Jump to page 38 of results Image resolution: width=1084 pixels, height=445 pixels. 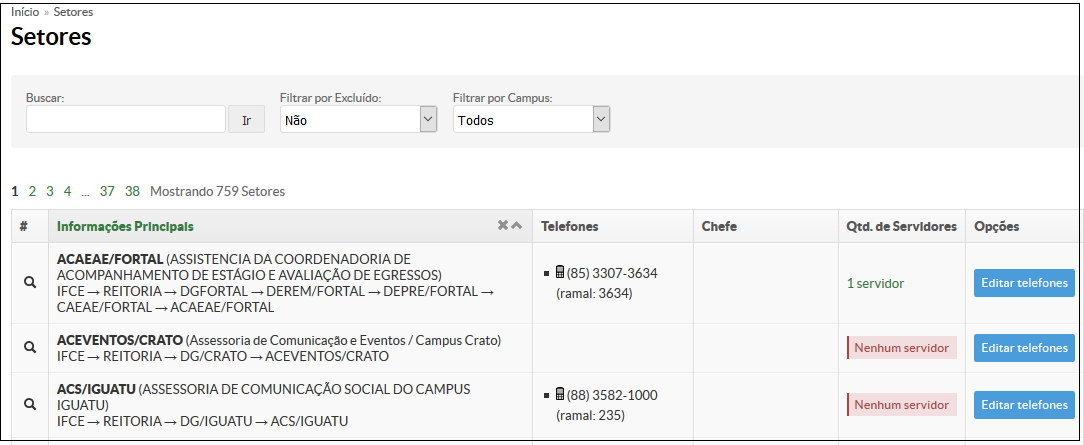click(133, 191)
